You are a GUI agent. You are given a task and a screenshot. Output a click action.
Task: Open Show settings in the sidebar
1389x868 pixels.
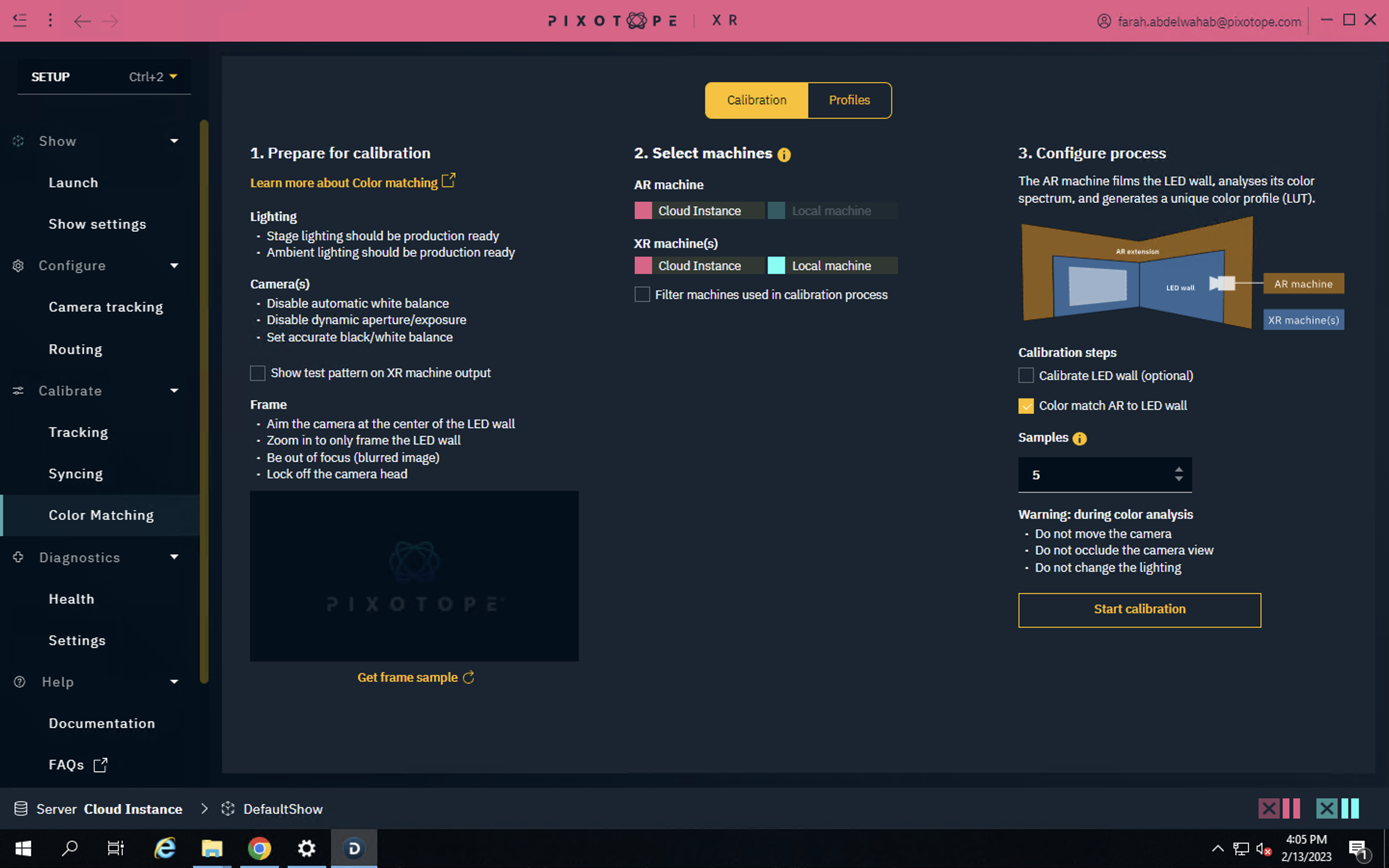click(x=97, y=224)
